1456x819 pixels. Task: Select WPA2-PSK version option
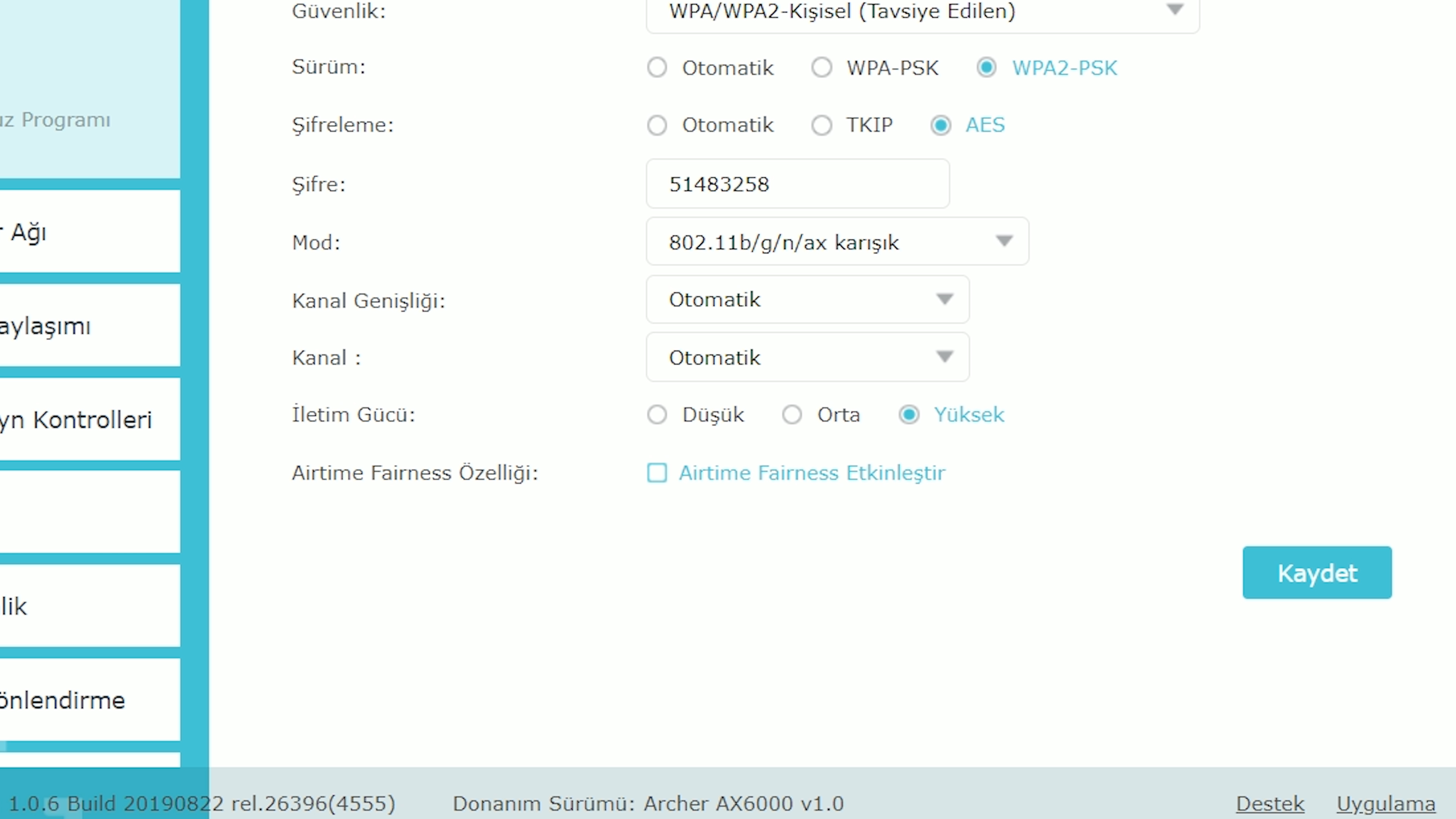pos(987,67)
